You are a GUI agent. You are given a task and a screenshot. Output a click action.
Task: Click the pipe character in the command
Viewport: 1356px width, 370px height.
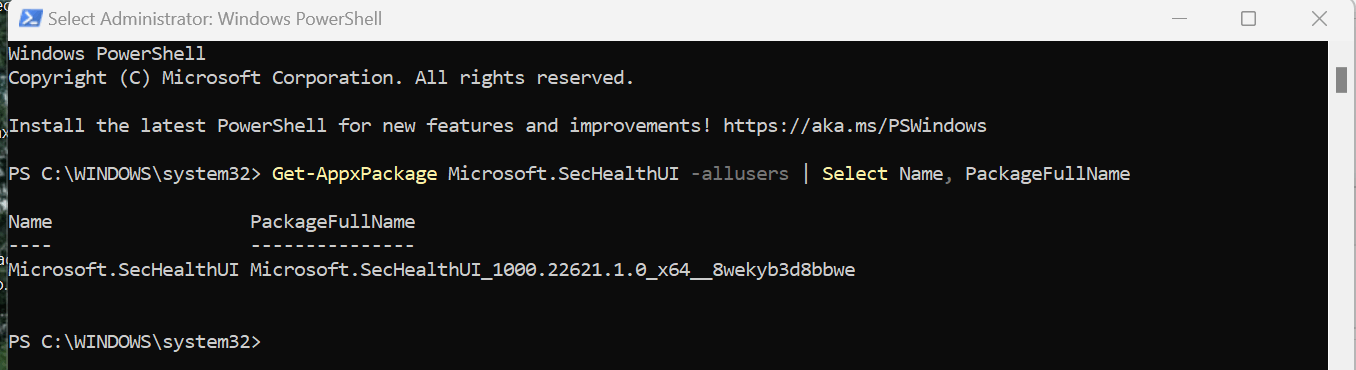coord(806,174)
